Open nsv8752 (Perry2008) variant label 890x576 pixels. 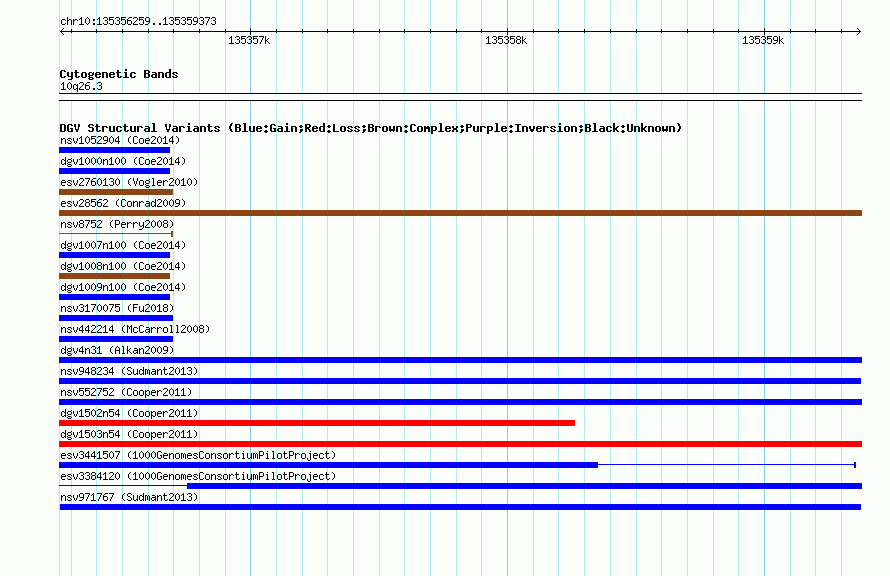click(x=117, y=224)
